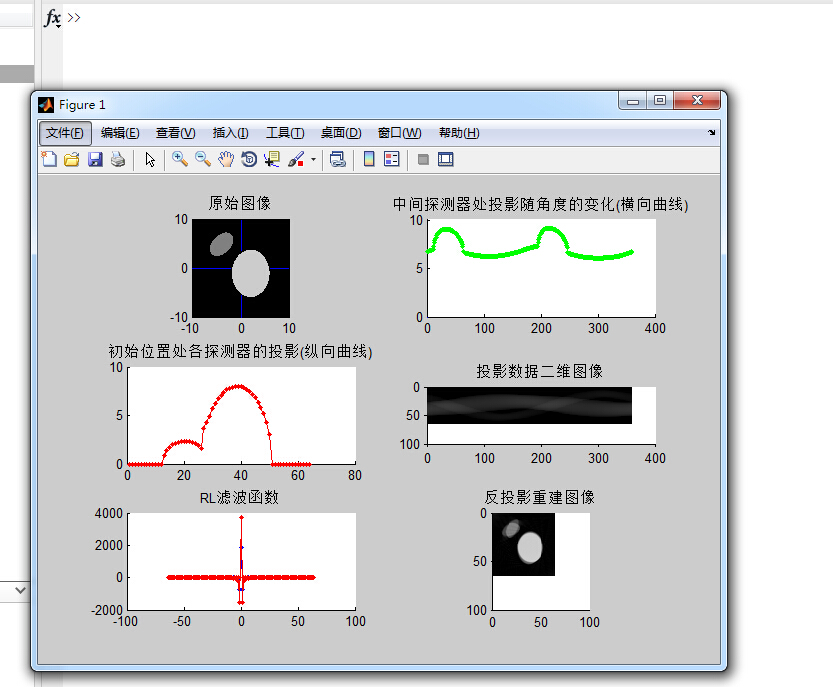Open the 工具(T) menu
The width and height of the screenshot is (833, 687).
pyautogui.click(x=285, y=133)
